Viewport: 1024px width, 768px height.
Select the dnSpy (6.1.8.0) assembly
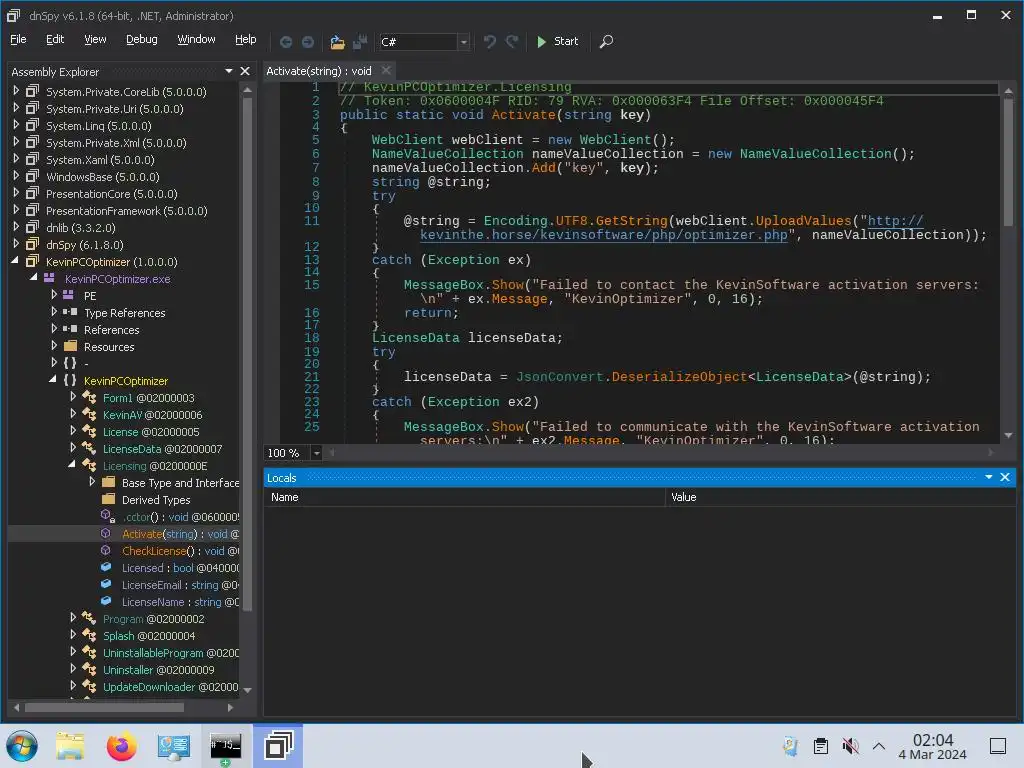[84, 245]
